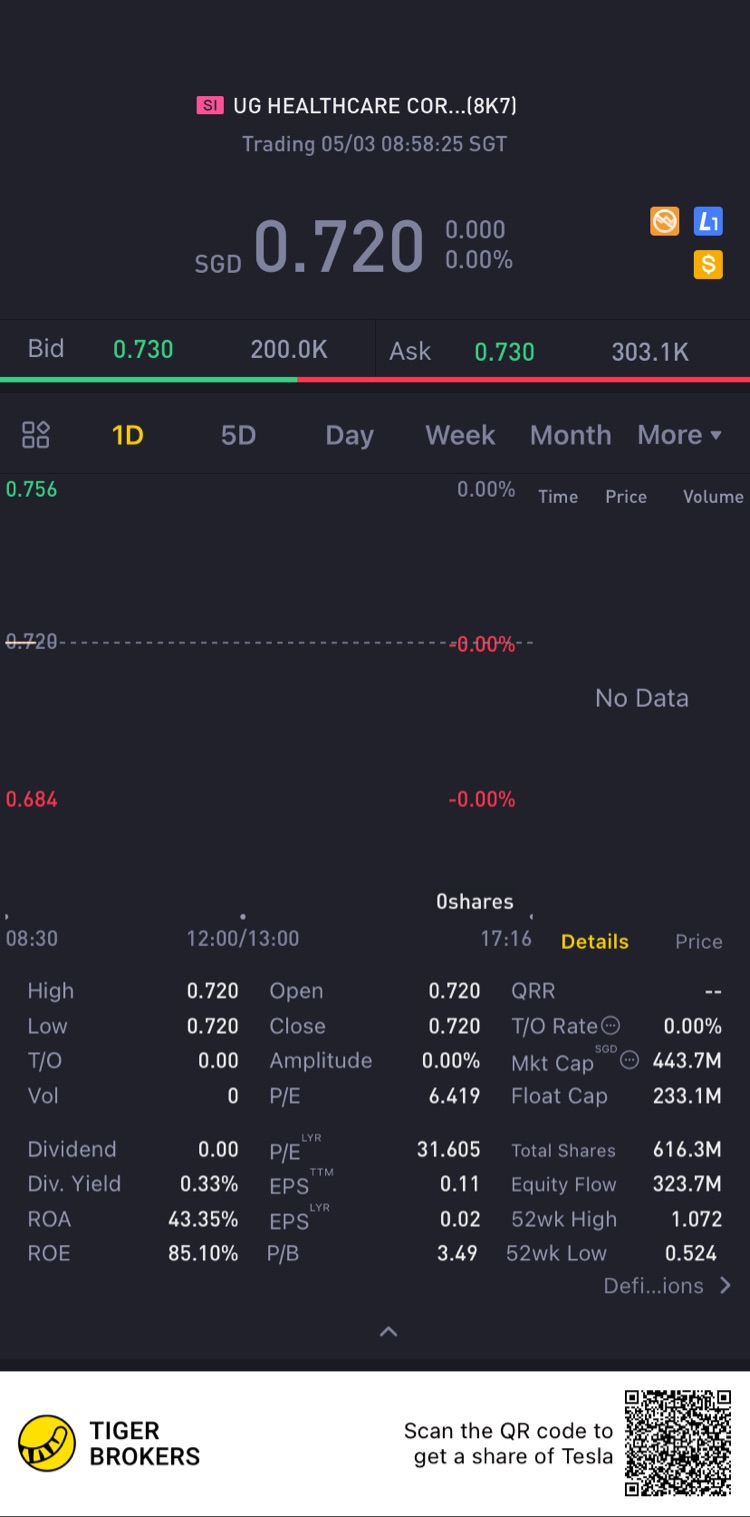Switch to the Price panel view
This screenshot has width=750, height=1517.
(698, 941)
